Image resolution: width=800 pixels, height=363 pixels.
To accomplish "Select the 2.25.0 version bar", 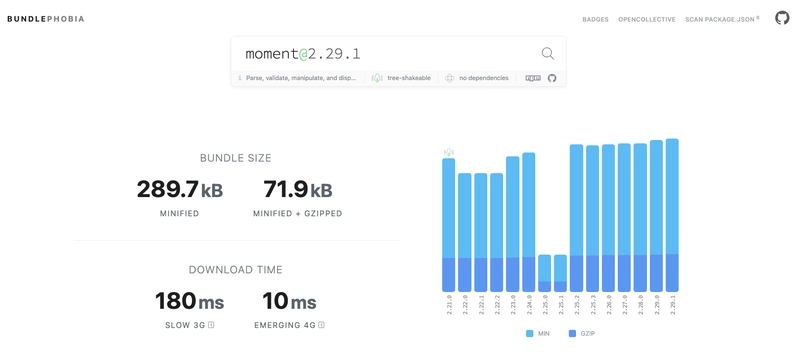I will click(x=544, y=273).
